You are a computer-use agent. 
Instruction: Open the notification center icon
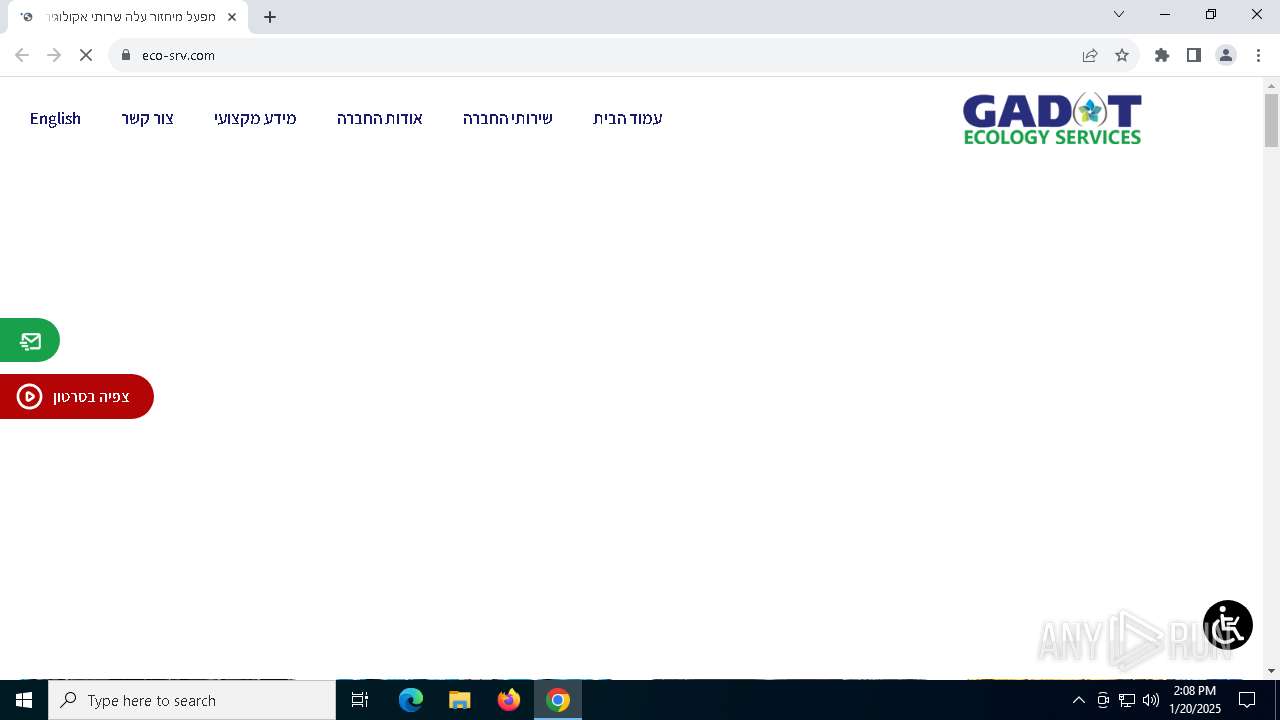[x=1247, y=700]
